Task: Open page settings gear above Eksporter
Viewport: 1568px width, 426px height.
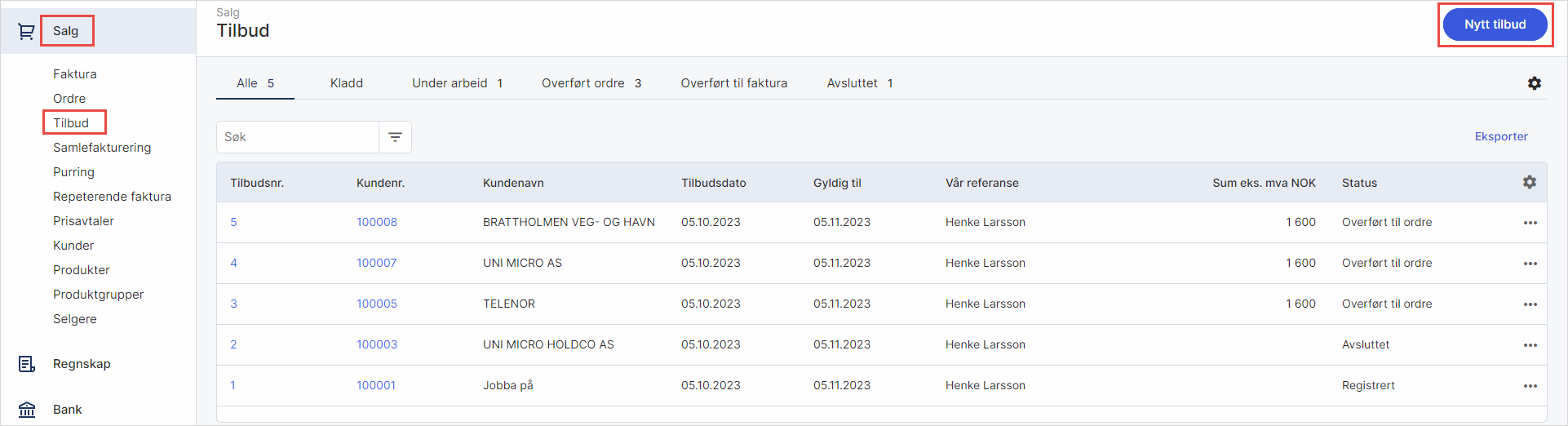Action: [x=1534, y=83]
